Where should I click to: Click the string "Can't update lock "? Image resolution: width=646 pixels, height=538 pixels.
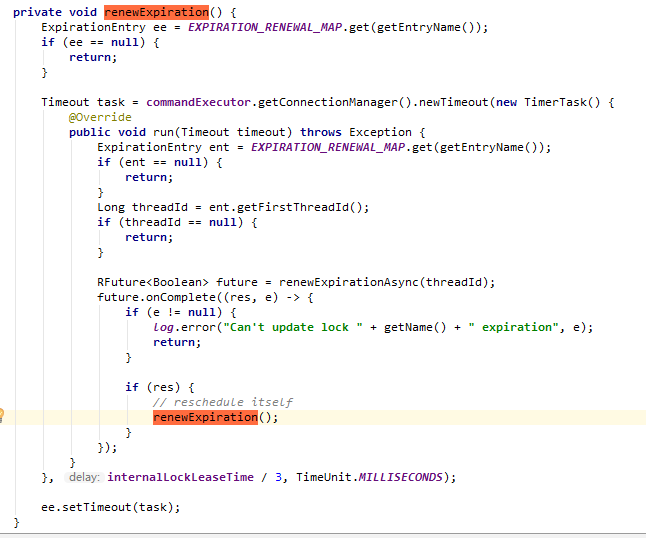pyautogui.click(x=293, y=327)
